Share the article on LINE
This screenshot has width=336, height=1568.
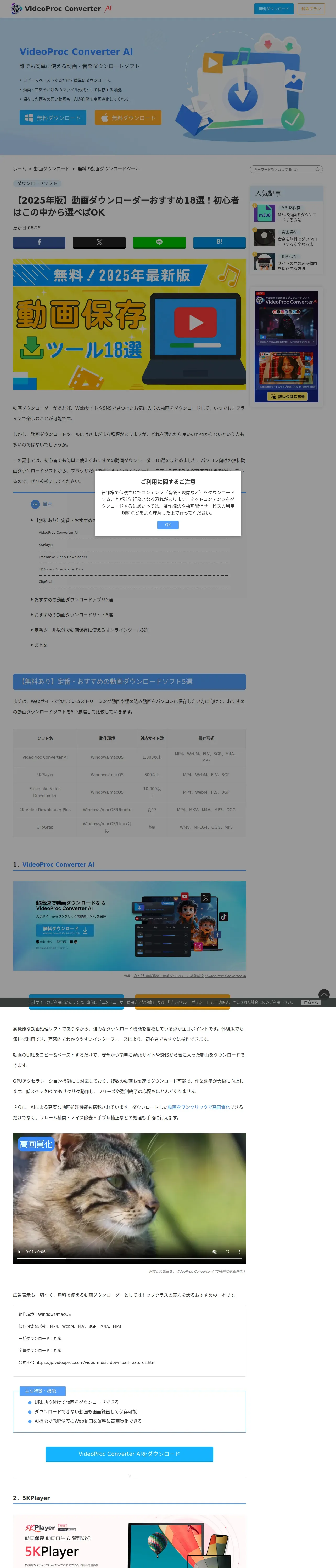[x=159, y=242]
